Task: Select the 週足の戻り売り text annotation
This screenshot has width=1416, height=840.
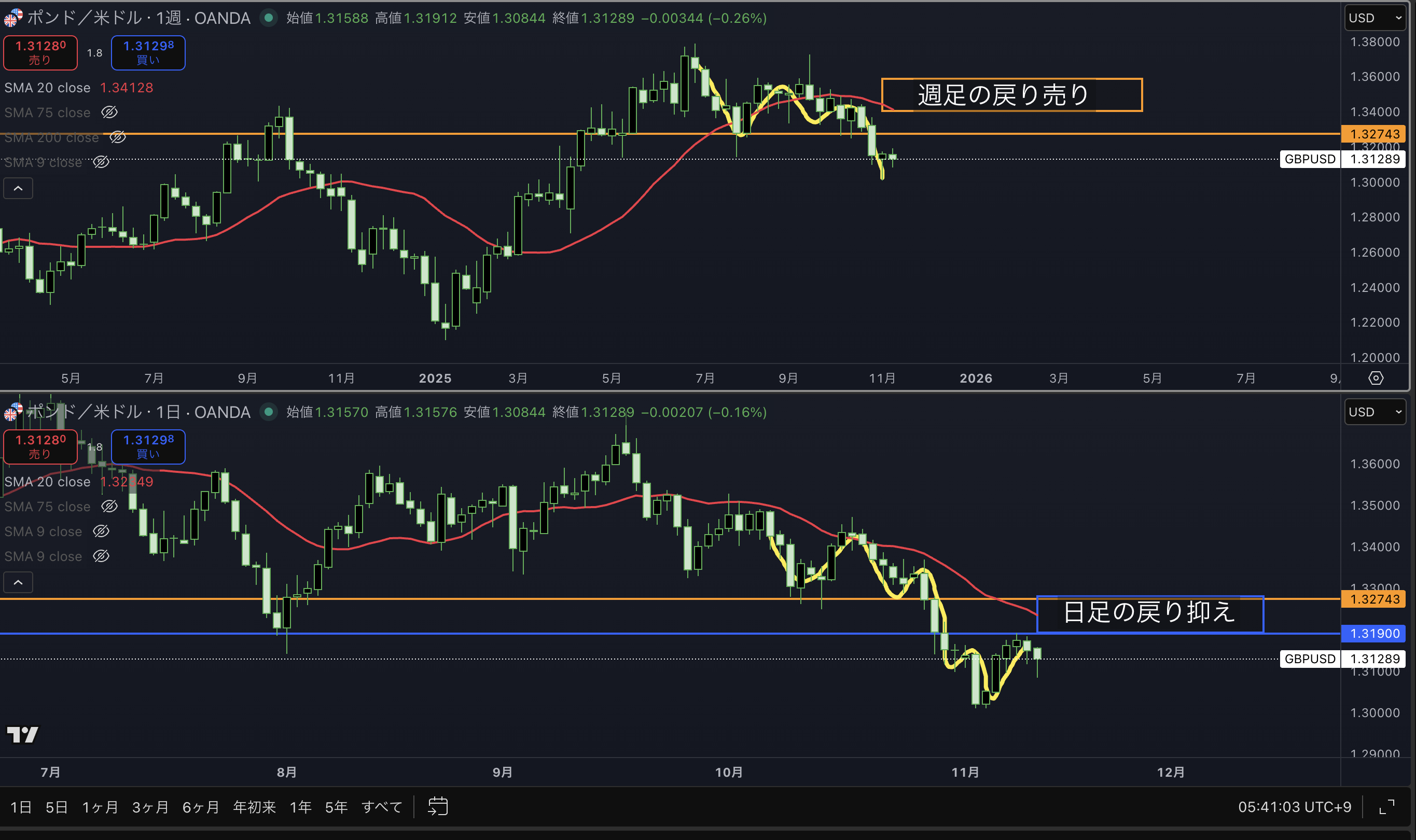Action: [1003, 94]
